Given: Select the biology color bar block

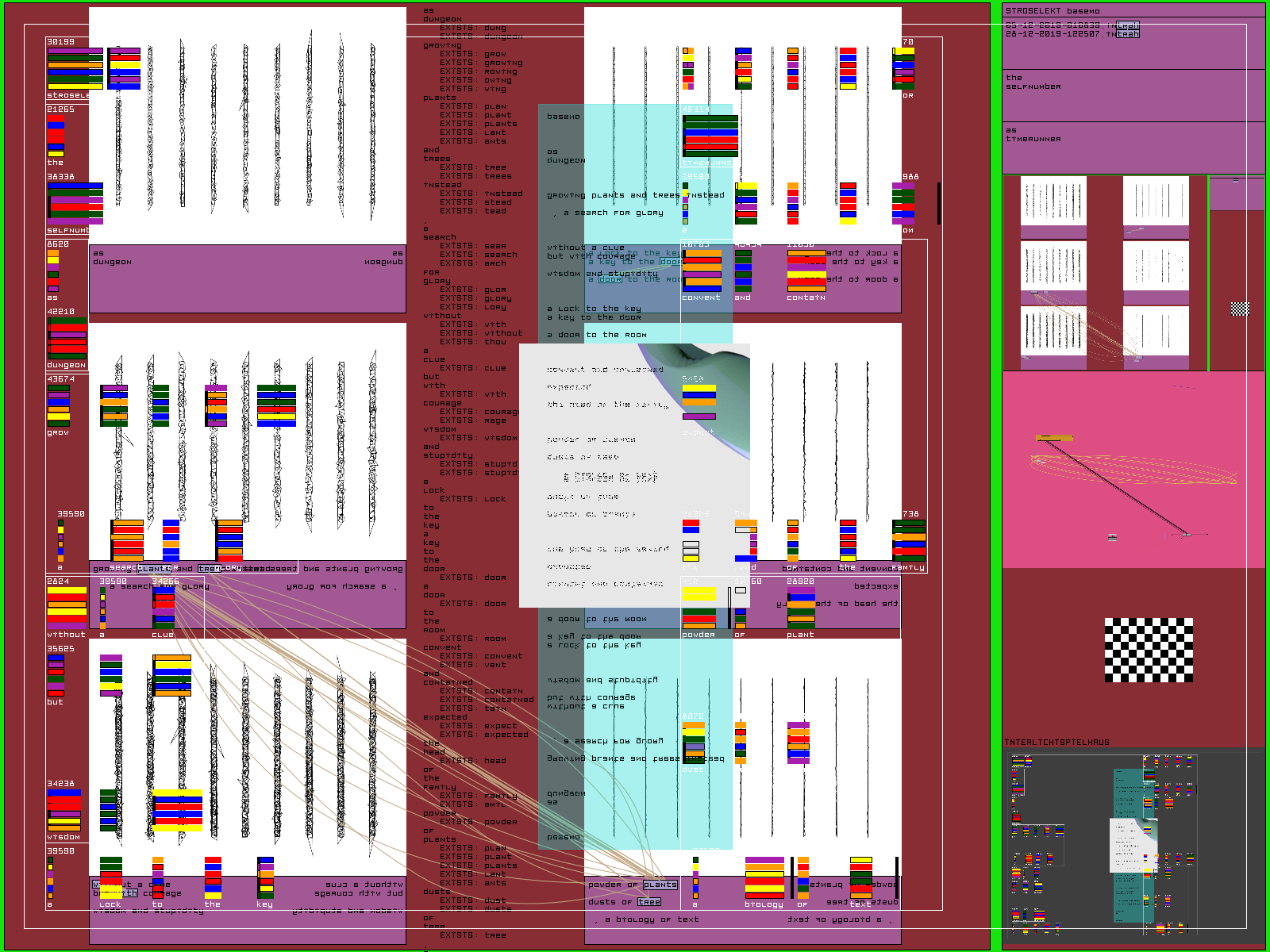Looking at the screenshot, I should coord(764,879).
